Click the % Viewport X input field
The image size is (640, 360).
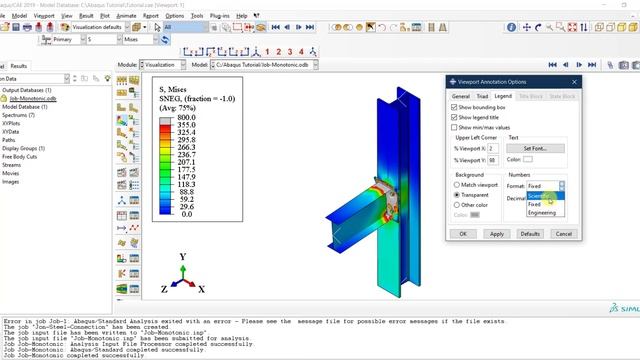point(493,149)
